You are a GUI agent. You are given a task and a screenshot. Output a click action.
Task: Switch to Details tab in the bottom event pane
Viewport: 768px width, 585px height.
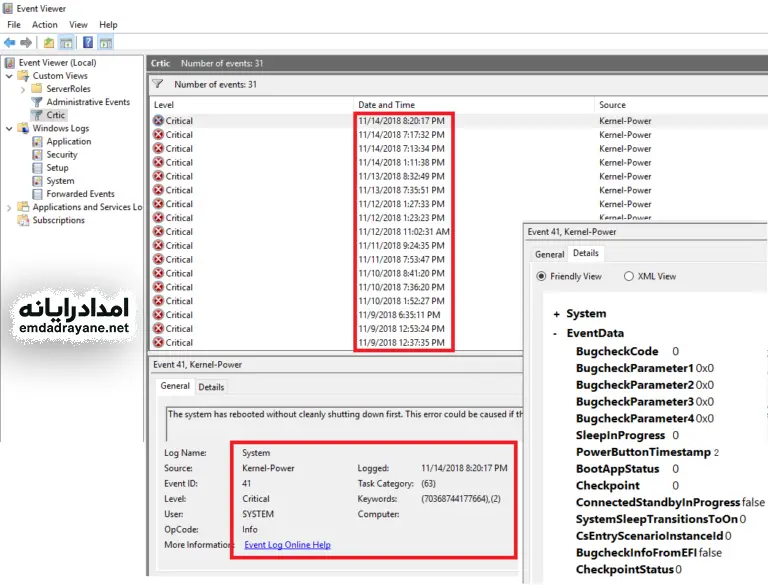[211, 387]
